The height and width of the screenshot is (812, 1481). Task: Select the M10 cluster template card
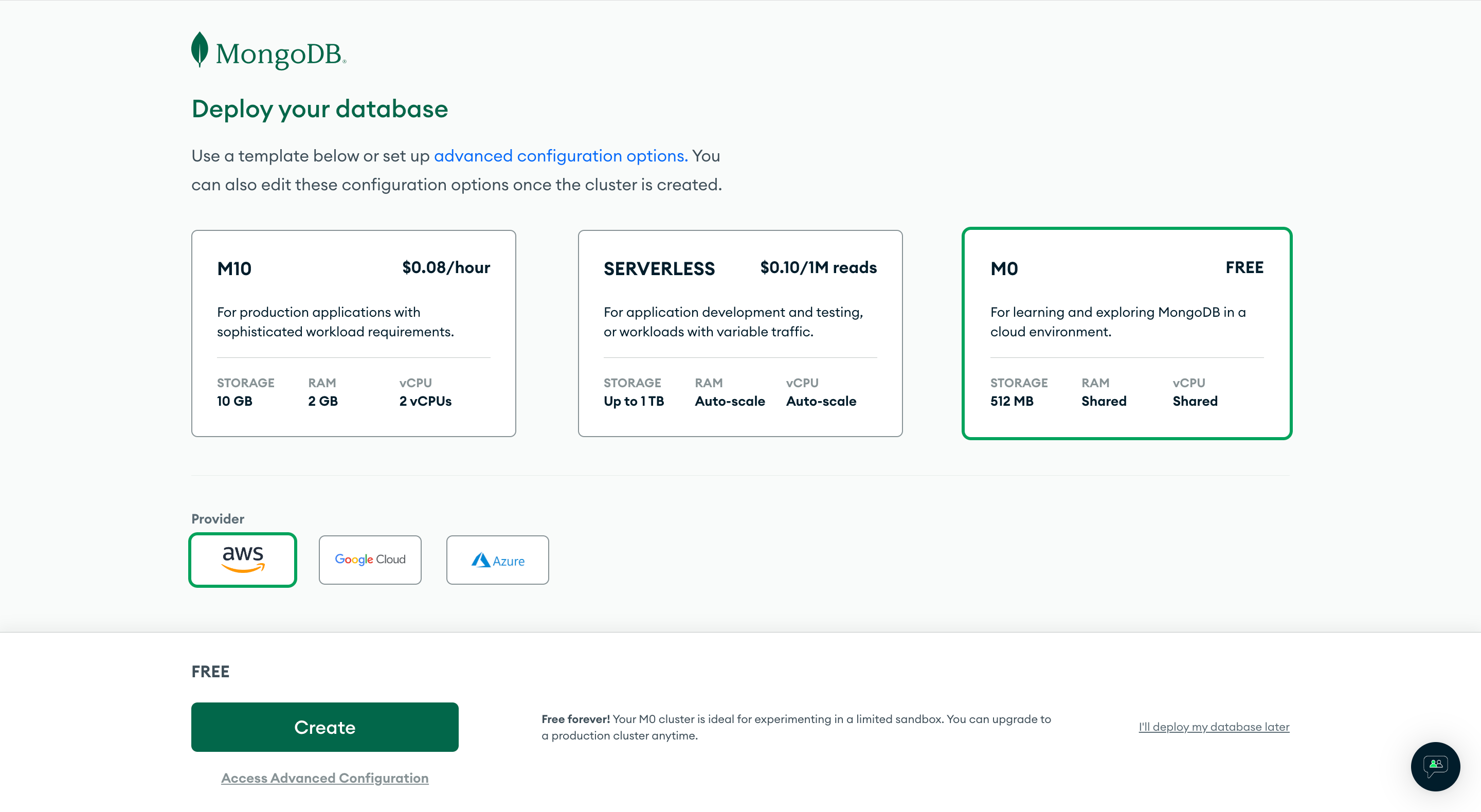(x=353, y=333)
